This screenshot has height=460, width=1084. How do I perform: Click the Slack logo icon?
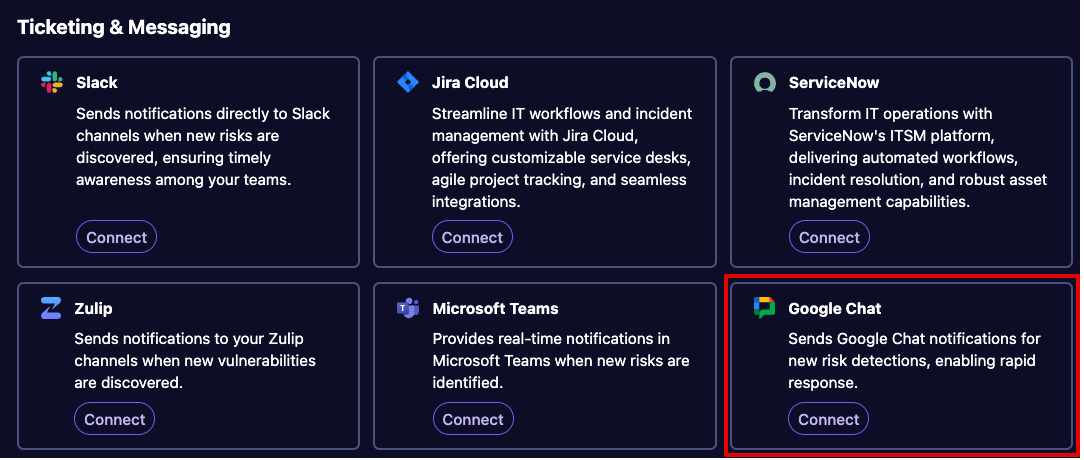pos(52,82)
